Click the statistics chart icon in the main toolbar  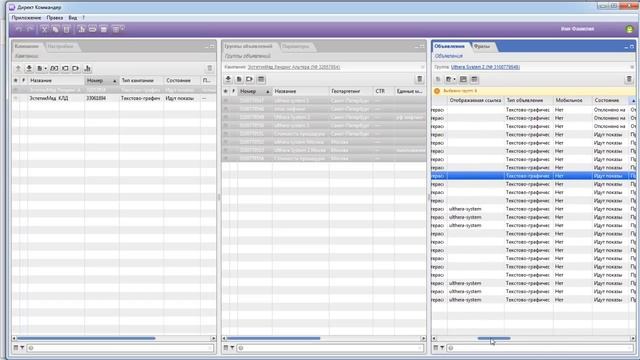(x=81, y=29)
